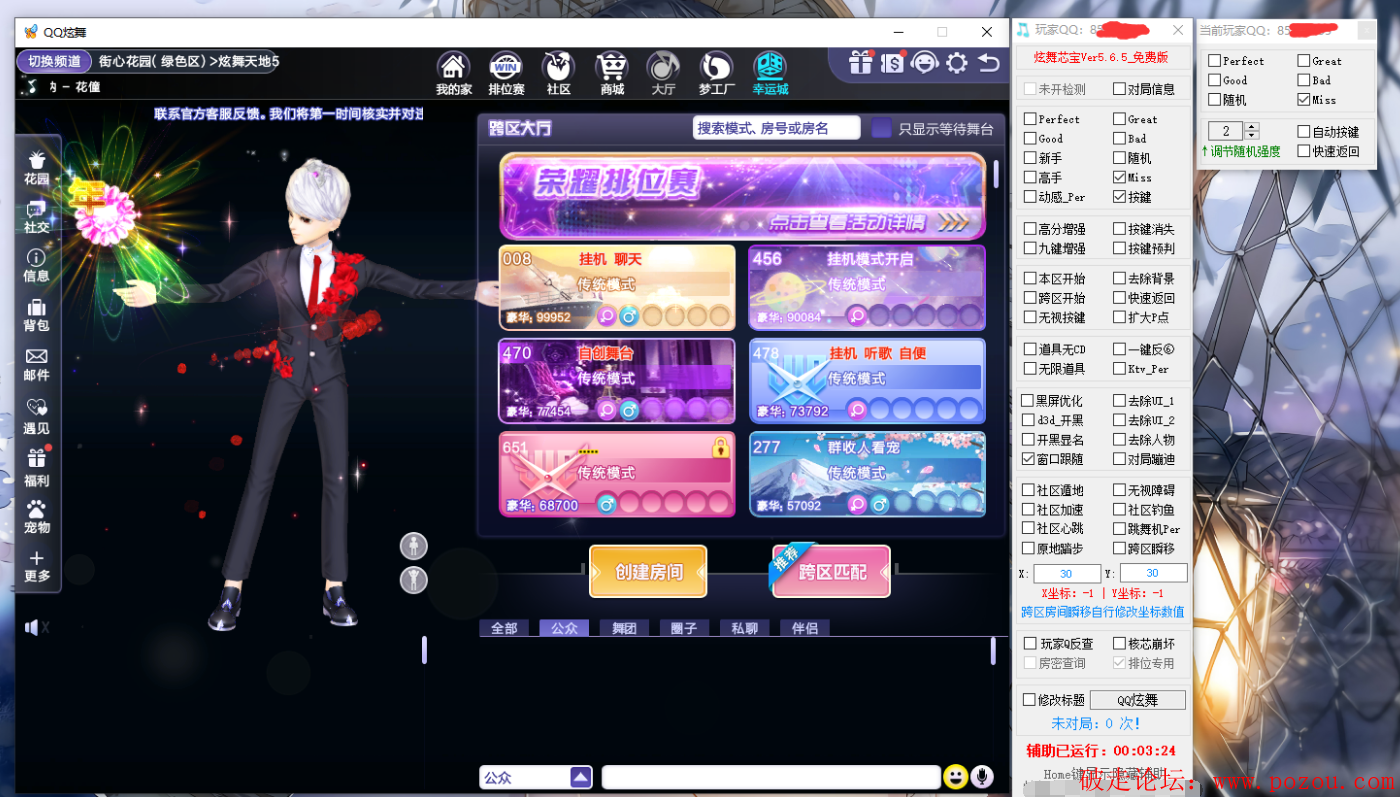
Task: Enable 社区钓鱼 checkbox
Action: [1120, 510]
